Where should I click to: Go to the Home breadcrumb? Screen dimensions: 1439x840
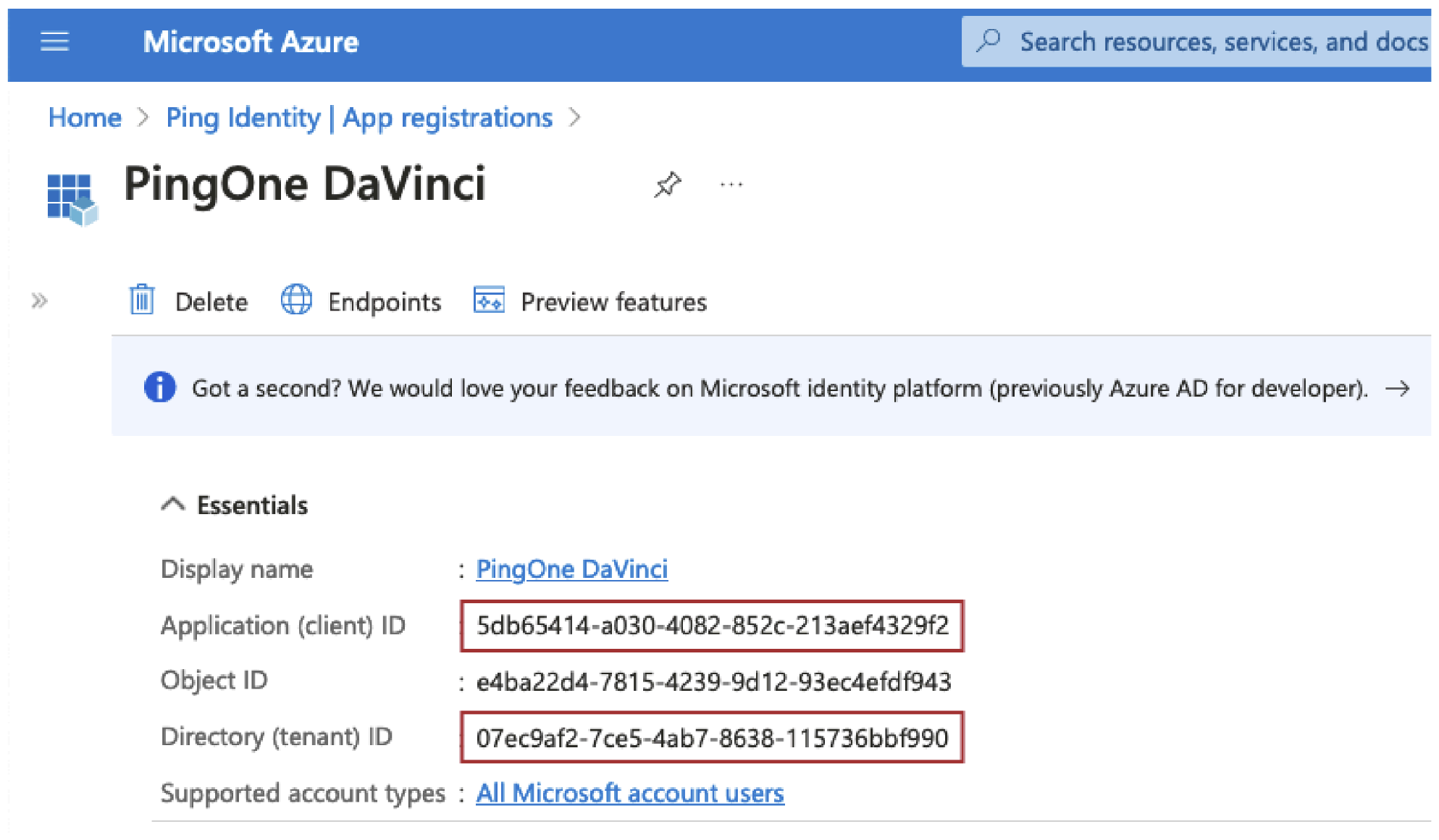(x=85, y=117)
